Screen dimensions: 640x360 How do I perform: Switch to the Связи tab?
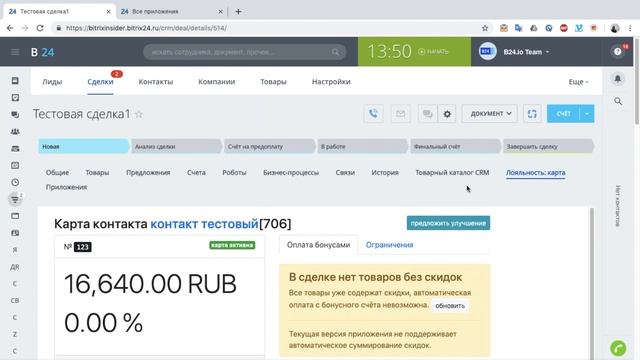pyautogui.click(x=345, y=172)
